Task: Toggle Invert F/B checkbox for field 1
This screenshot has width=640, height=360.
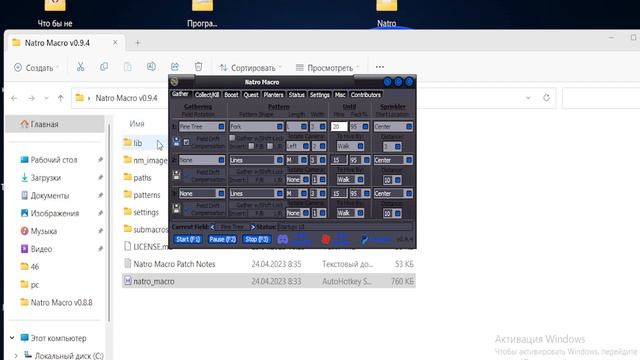Action: [x=251, y=146]
